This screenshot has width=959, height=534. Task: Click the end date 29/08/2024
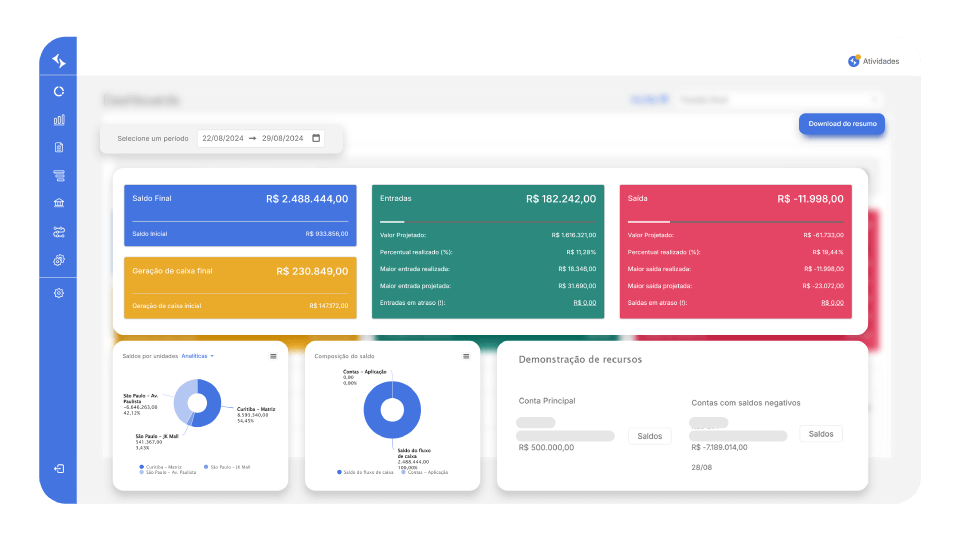[283, 138]
